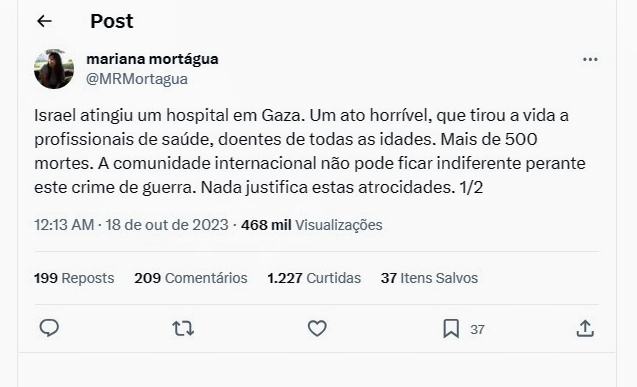Go back using the left arrow
This screenshot has width=637, height=387.
click(44, 21)
